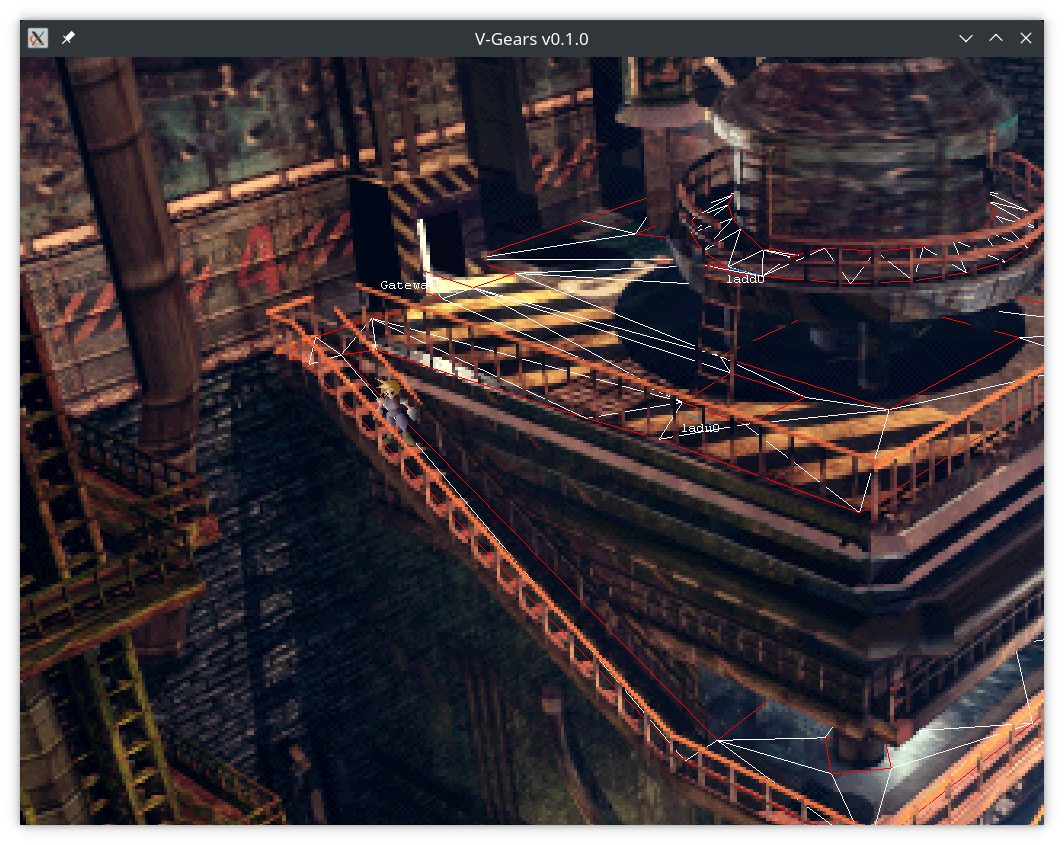Open the window menu X11 icon
This screenshot has height=845, width=1064.
pyautogui.click(x=38, y=38)
